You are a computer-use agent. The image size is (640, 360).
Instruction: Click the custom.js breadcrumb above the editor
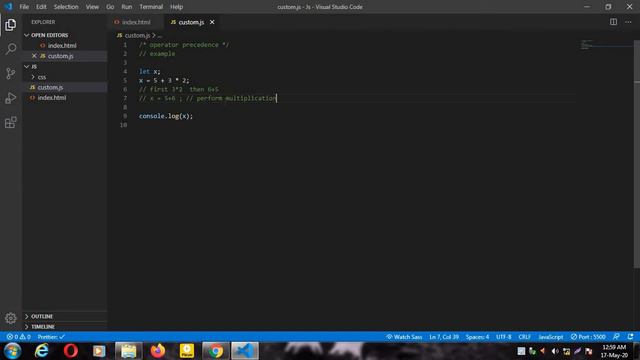click(137, 36)
